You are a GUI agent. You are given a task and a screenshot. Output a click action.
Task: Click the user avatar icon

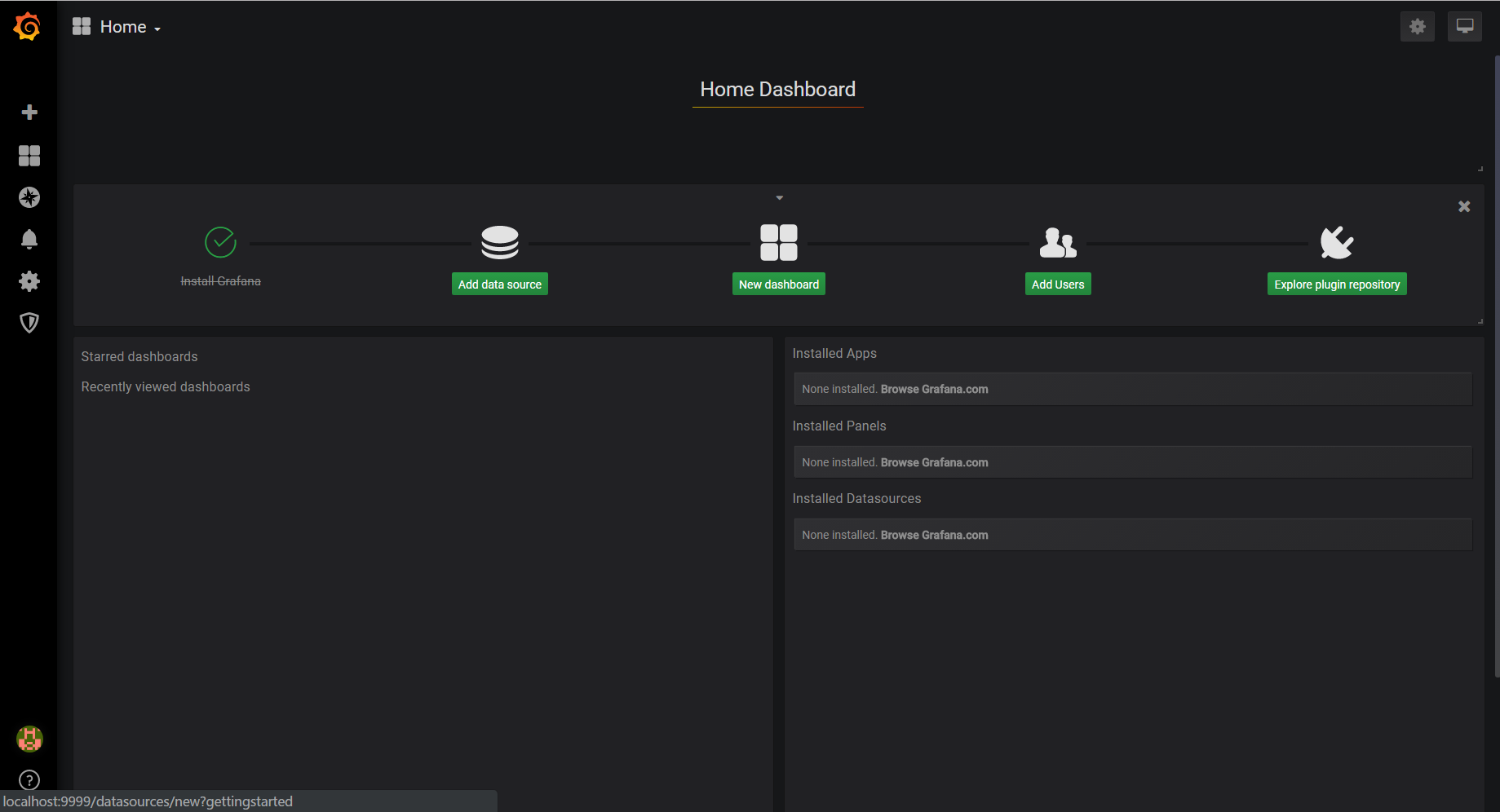tap(29, 739)
